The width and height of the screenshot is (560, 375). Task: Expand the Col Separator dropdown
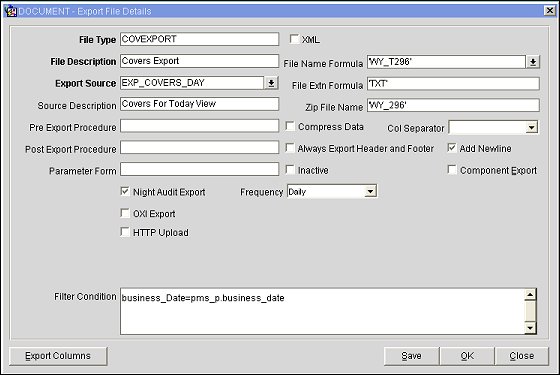point(531,128)
